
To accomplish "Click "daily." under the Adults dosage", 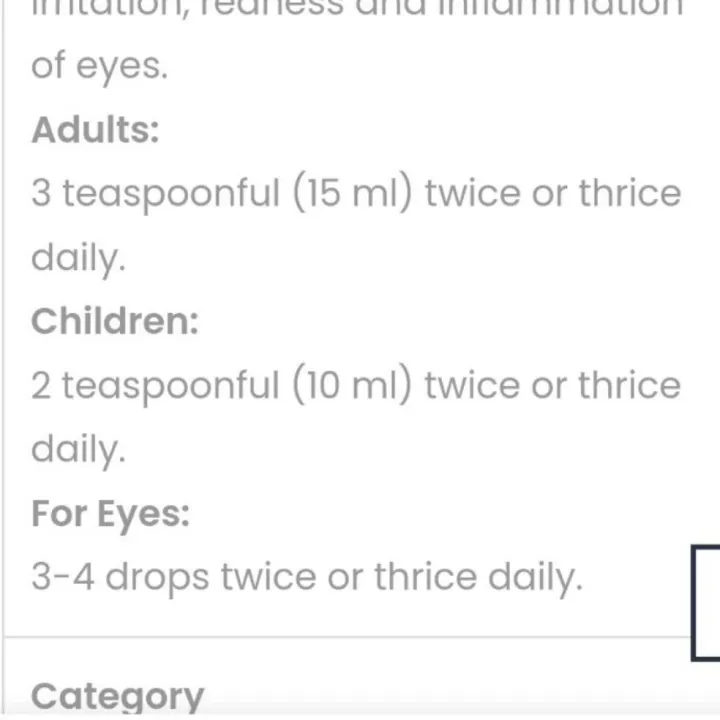I will click(78, 257).
